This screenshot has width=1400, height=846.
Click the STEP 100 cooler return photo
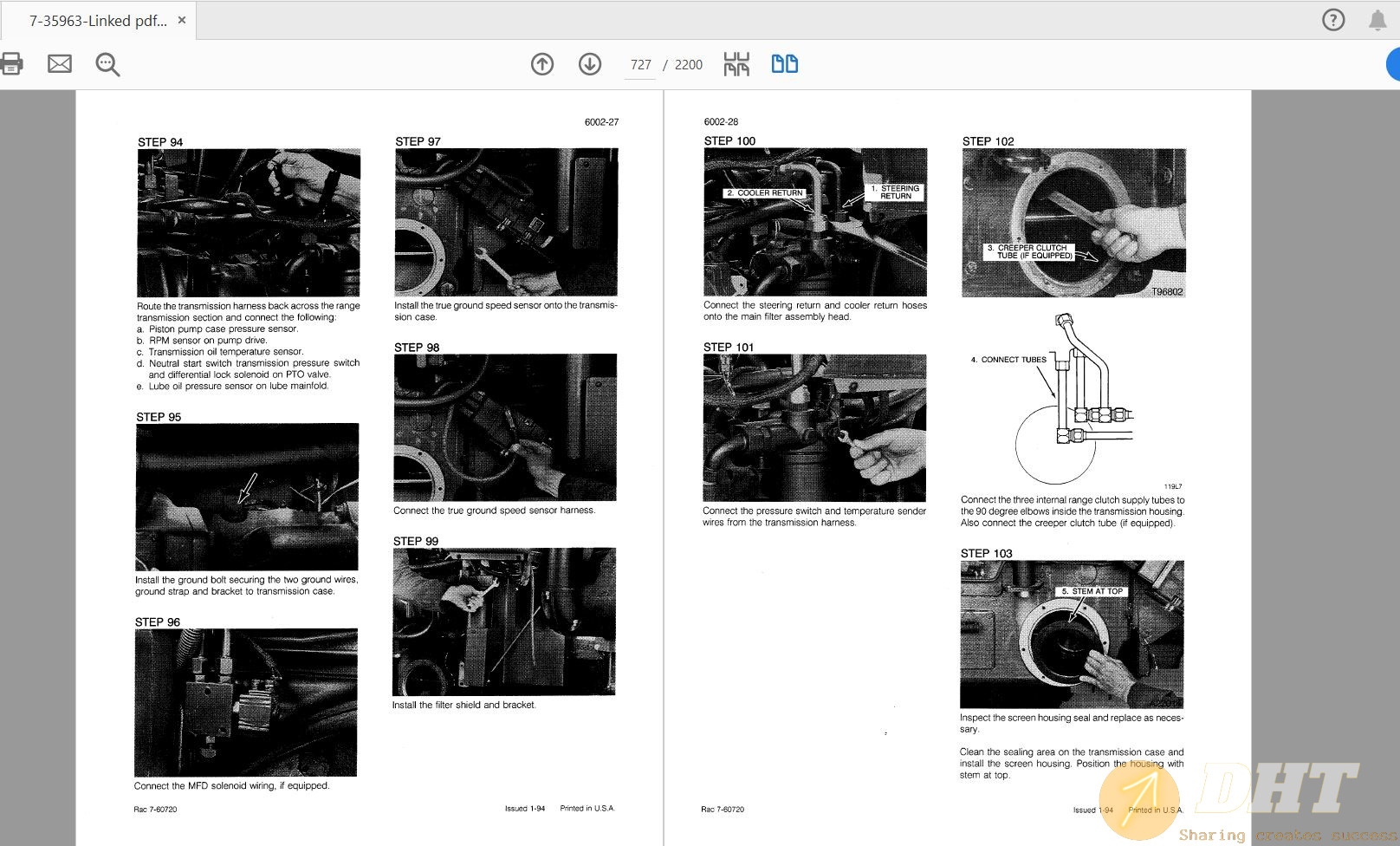(x=815, y=222)
